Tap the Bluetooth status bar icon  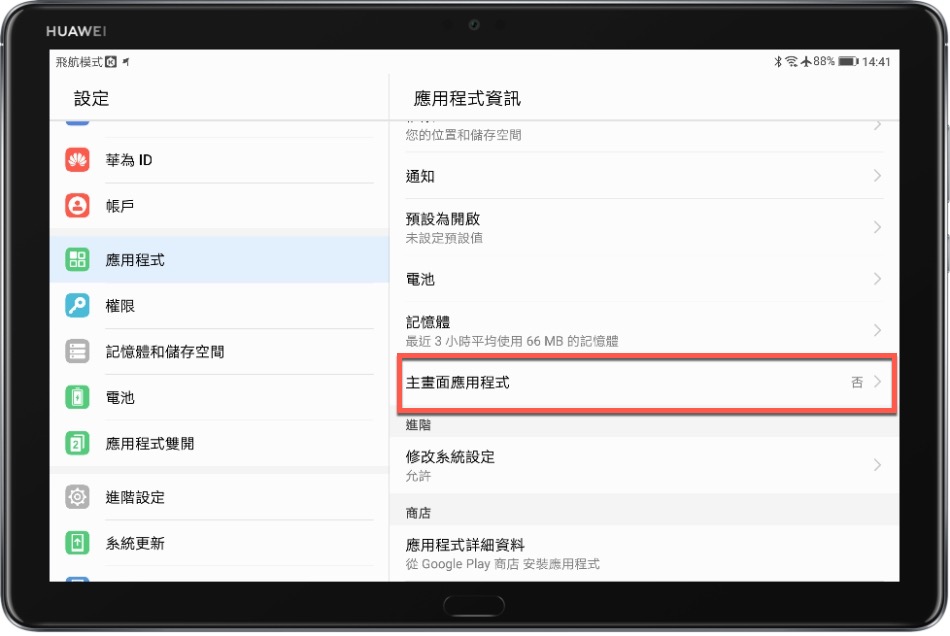(x=778, y=61)
